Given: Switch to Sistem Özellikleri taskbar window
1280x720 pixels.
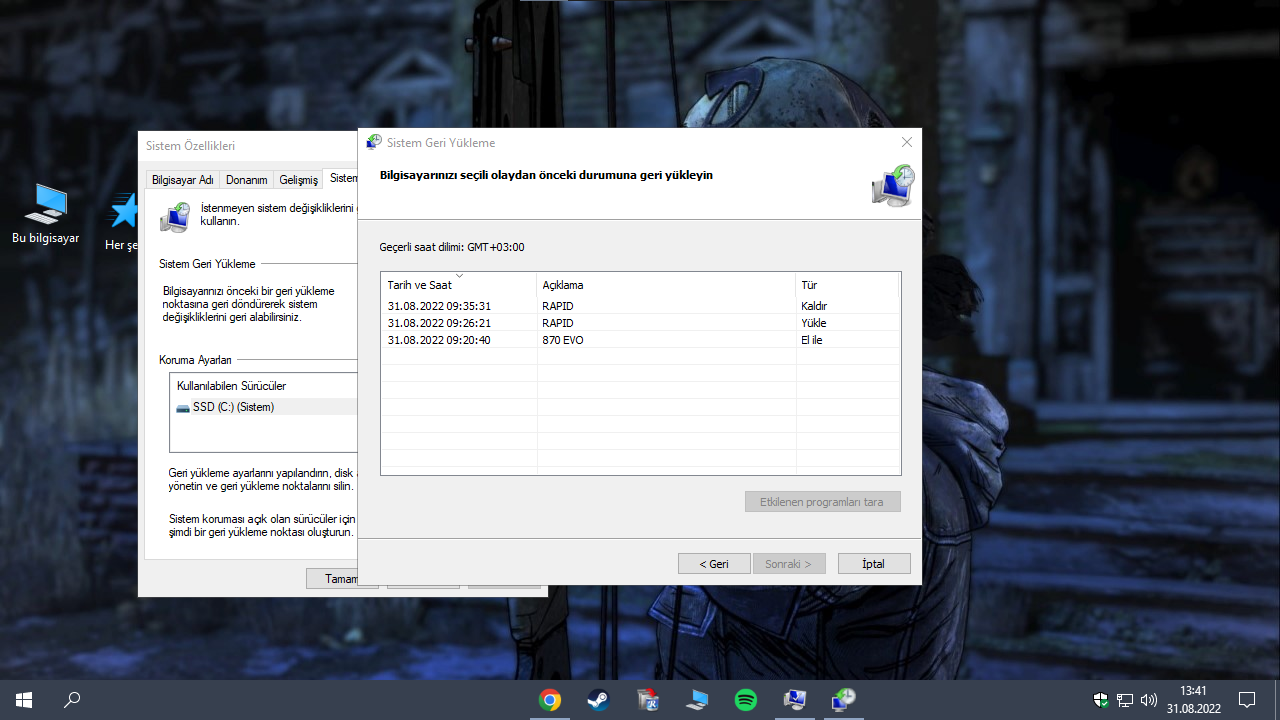Looking at the screenshot, I should (795, 700).
